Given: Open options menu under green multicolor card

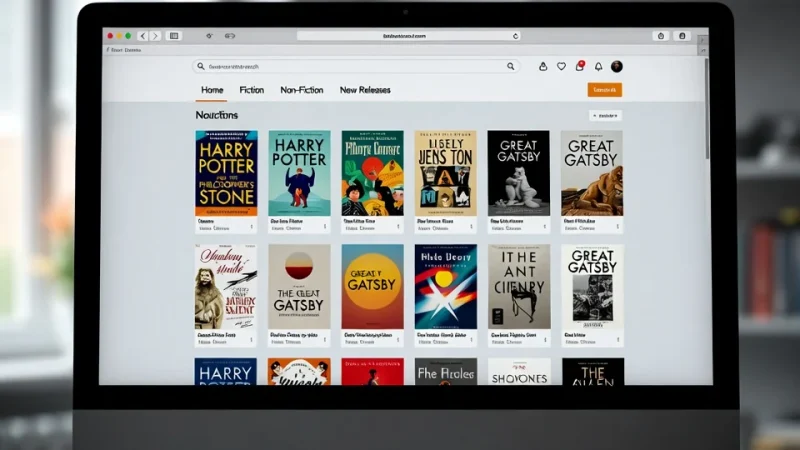Looking at the screenshot, I should click(x=398, y=227).
